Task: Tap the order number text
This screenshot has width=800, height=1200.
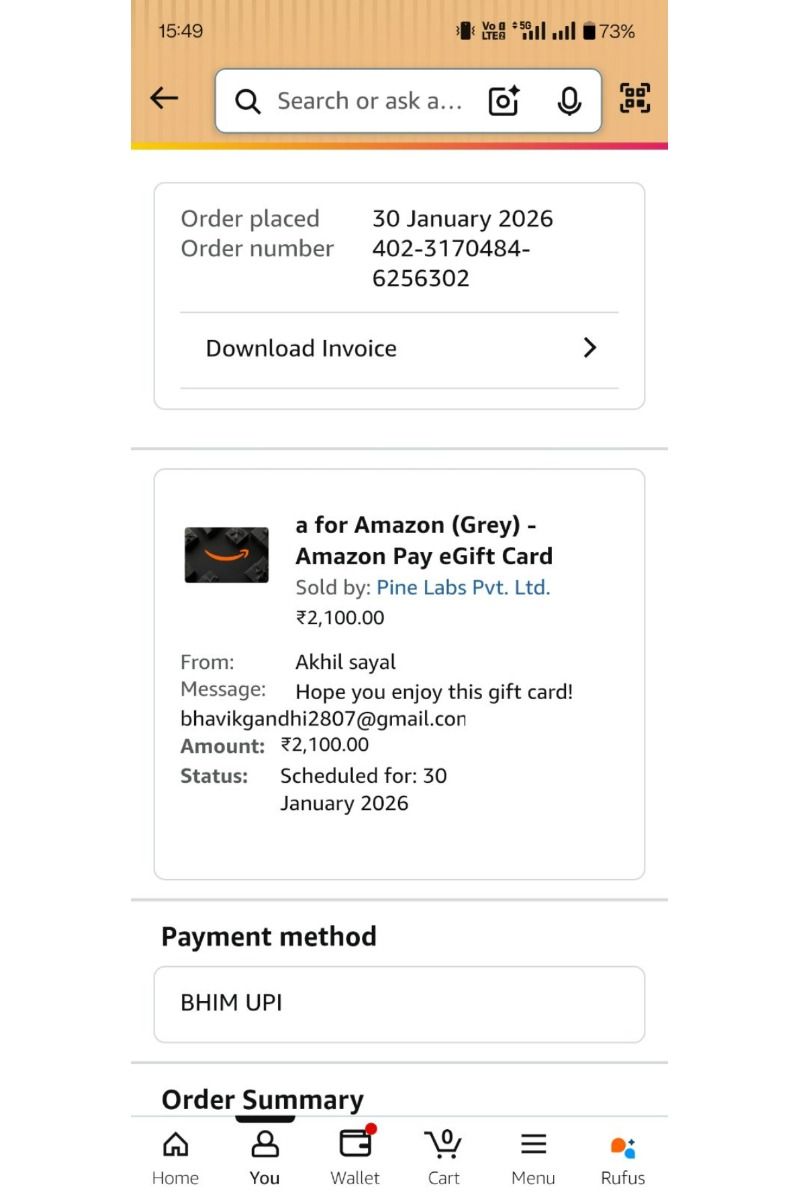Action: pyautogui.click(x=450, y=263)
